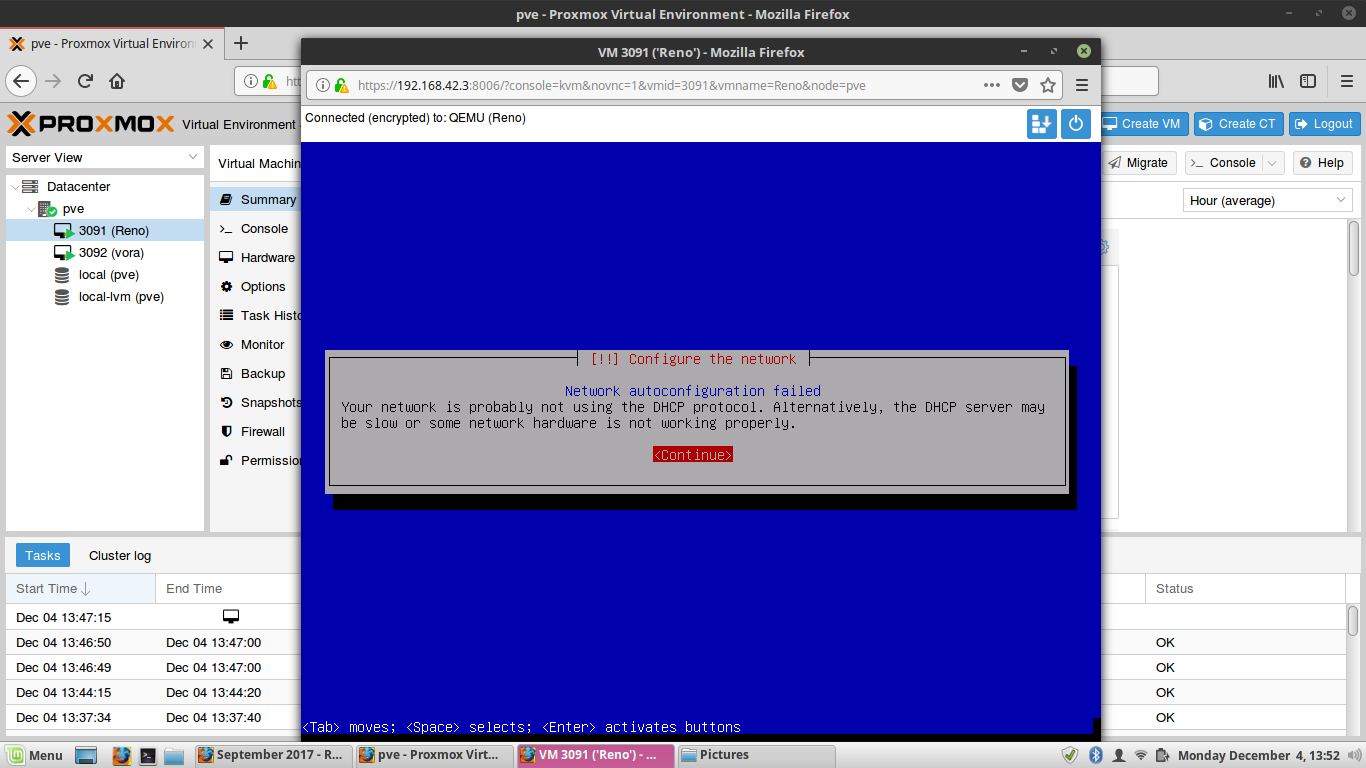Click the Wi-Fi network tray icon

coord(1141,755)
